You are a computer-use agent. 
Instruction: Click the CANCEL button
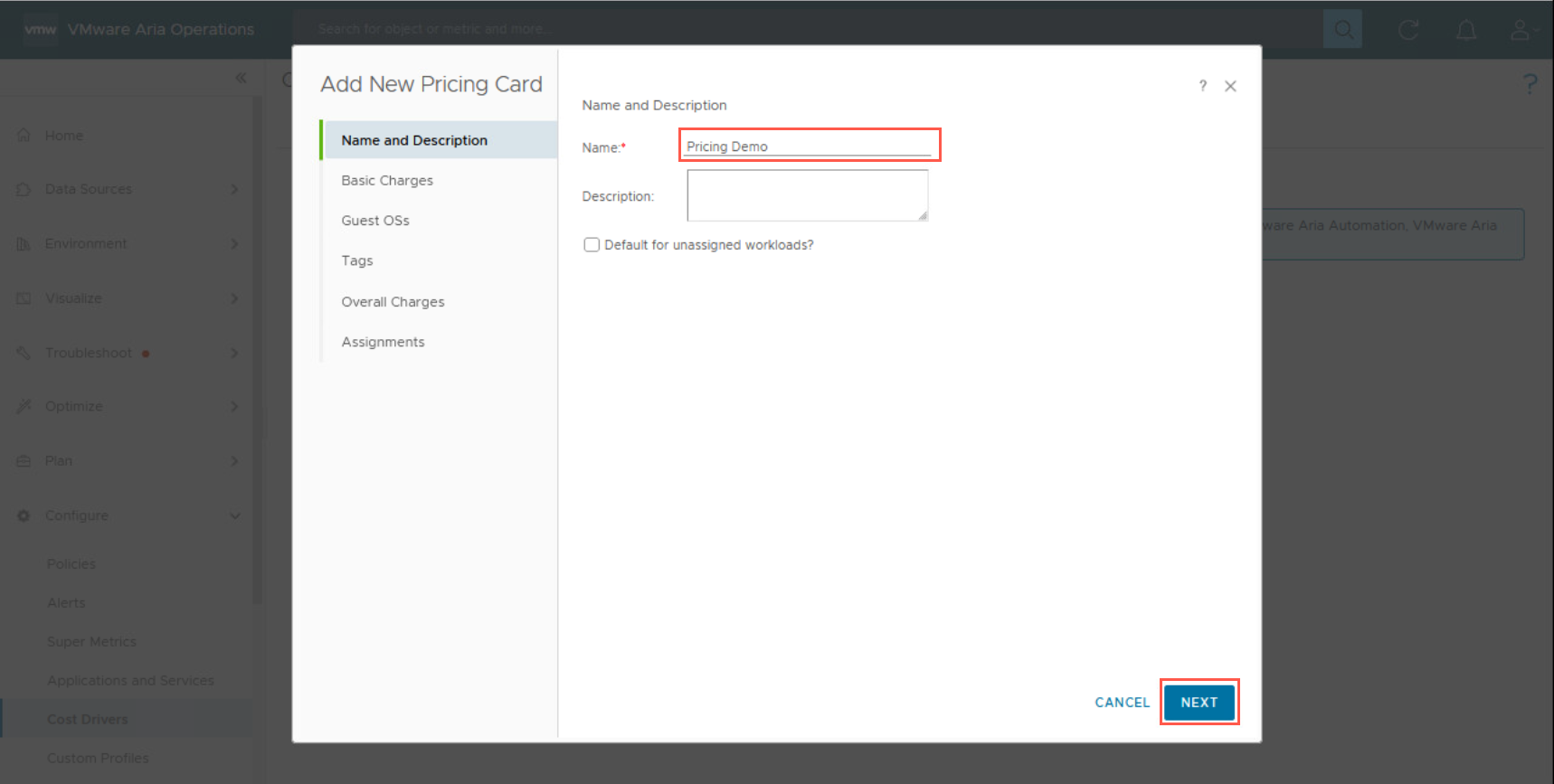(1122, 703)
